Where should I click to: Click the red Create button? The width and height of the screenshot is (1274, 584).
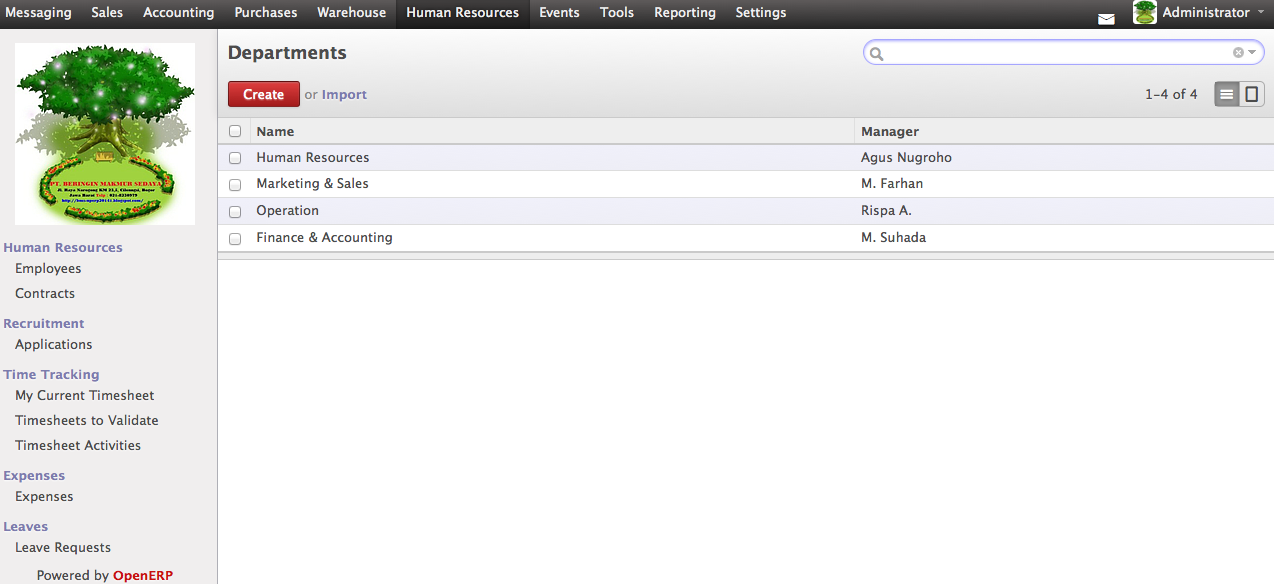coord(264,94)
